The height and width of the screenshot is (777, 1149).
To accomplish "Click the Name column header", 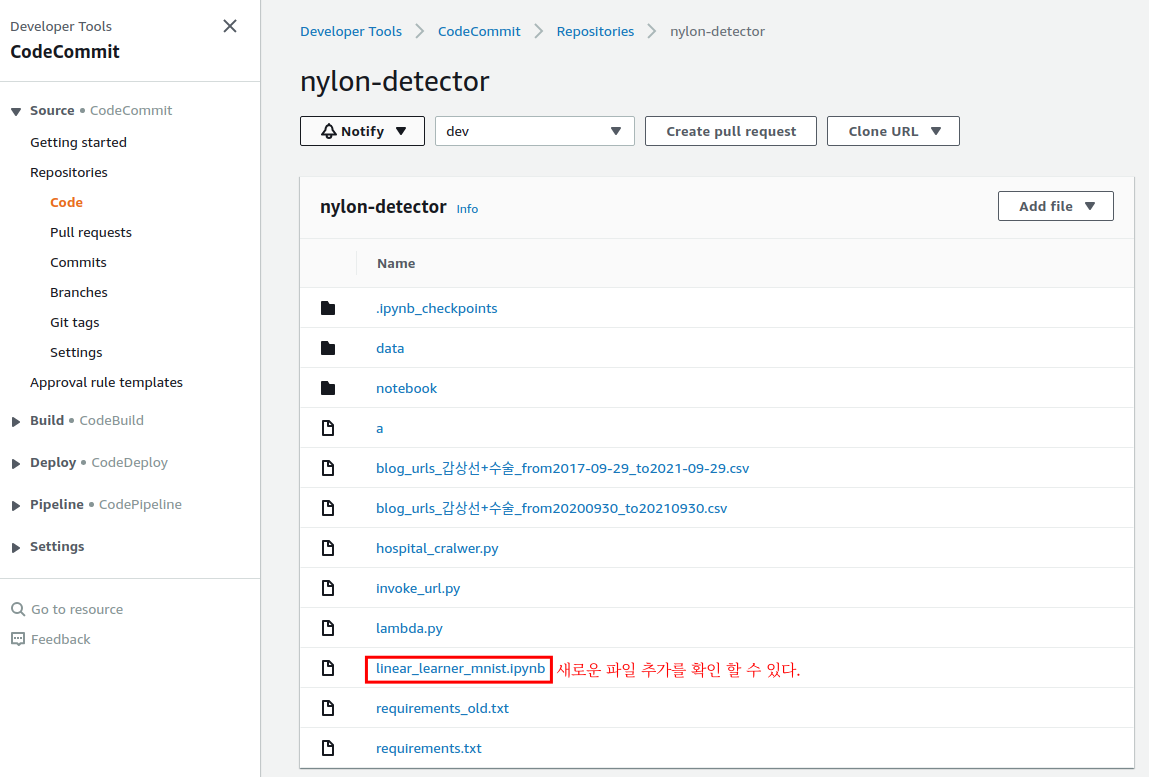I will (396, 263).
